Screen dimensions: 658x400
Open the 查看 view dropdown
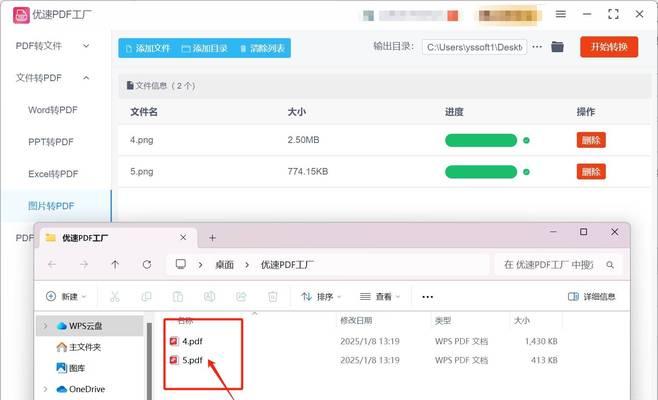coord(380,297)
